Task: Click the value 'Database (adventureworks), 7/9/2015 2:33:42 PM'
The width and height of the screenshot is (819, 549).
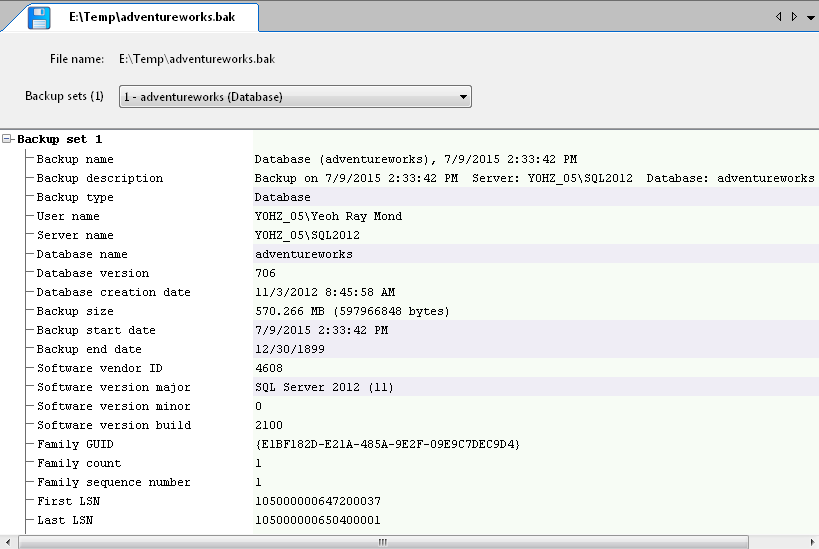Action: (x=416, y=159)
